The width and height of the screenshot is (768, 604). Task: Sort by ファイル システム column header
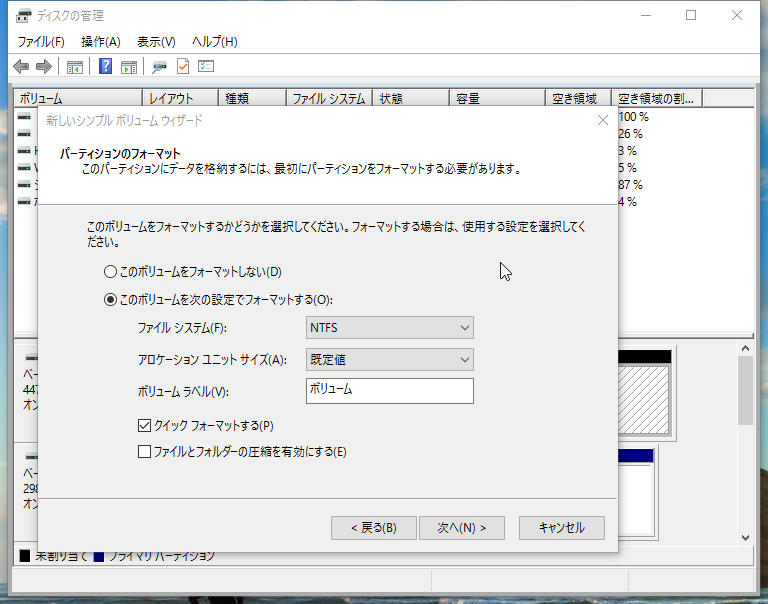point(329,98)
